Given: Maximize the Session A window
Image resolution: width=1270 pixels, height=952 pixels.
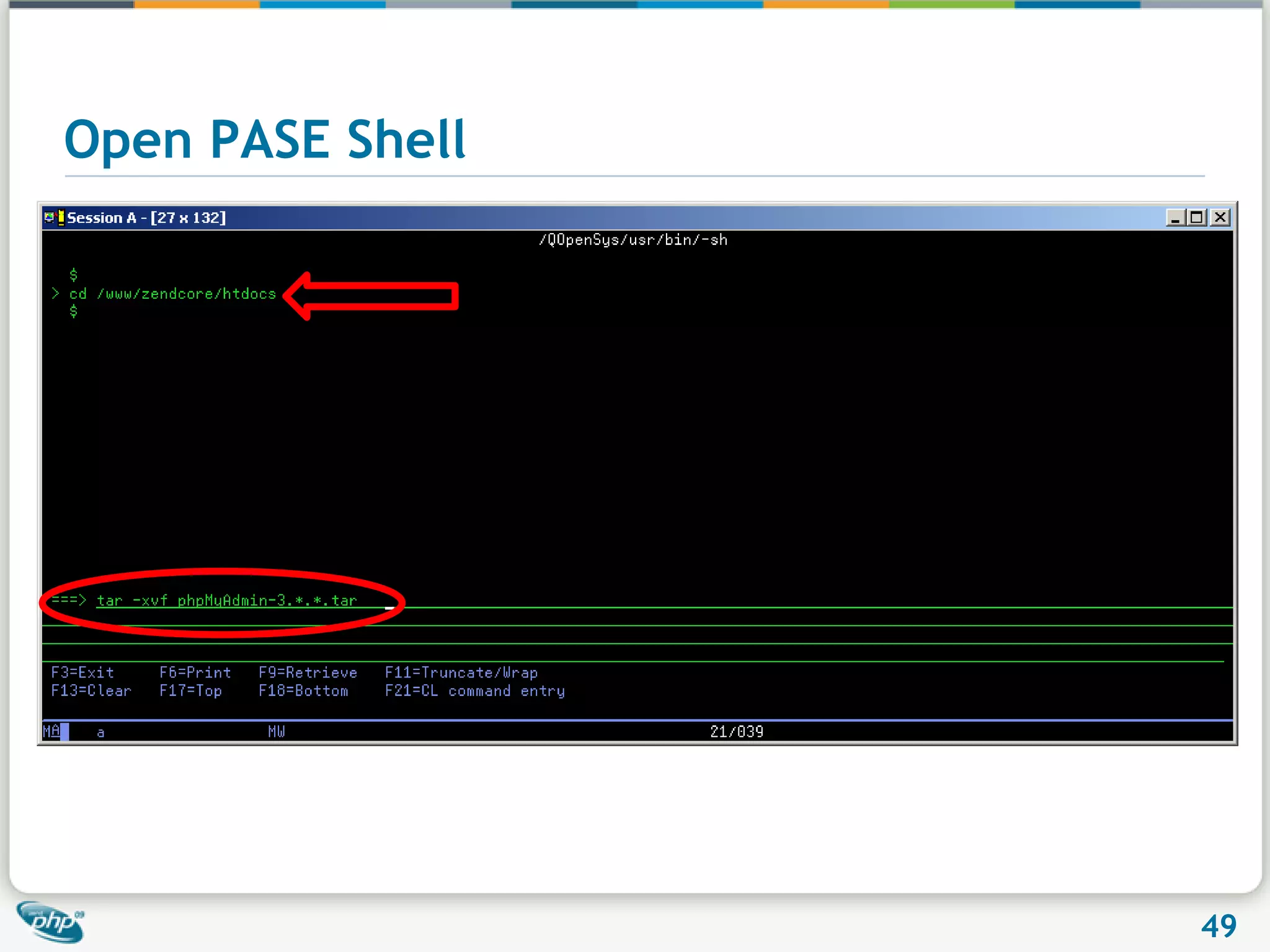Looking at the screenshot, I should coord(1196,218).
